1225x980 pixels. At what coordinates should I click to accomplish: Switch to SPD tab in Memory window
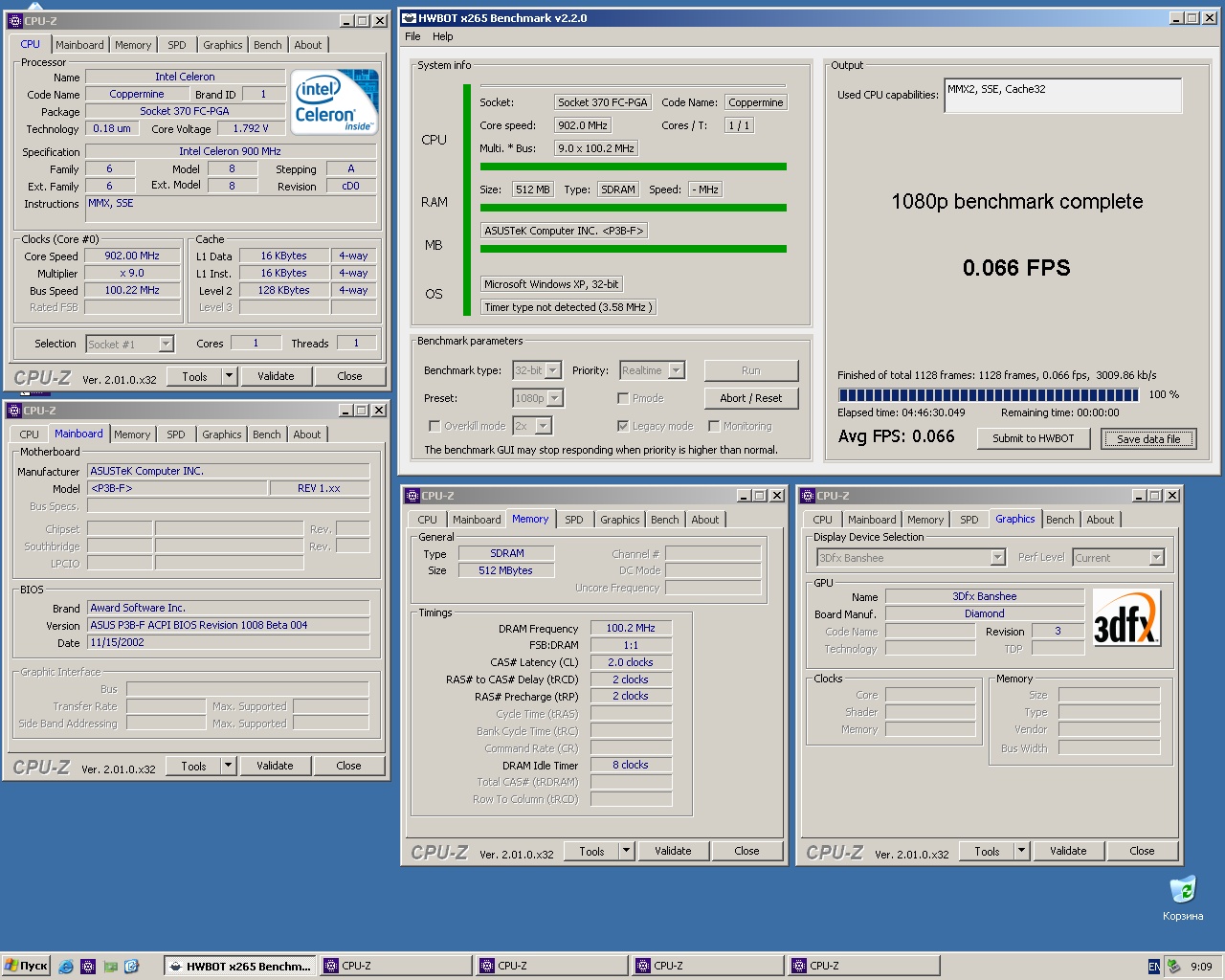[x=574, y=520]
